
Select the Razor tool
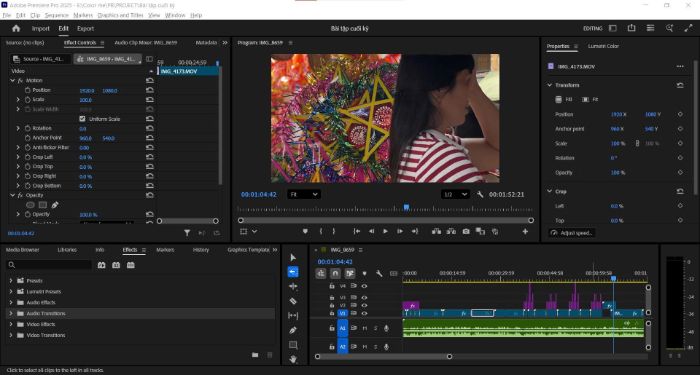[293, 301]
